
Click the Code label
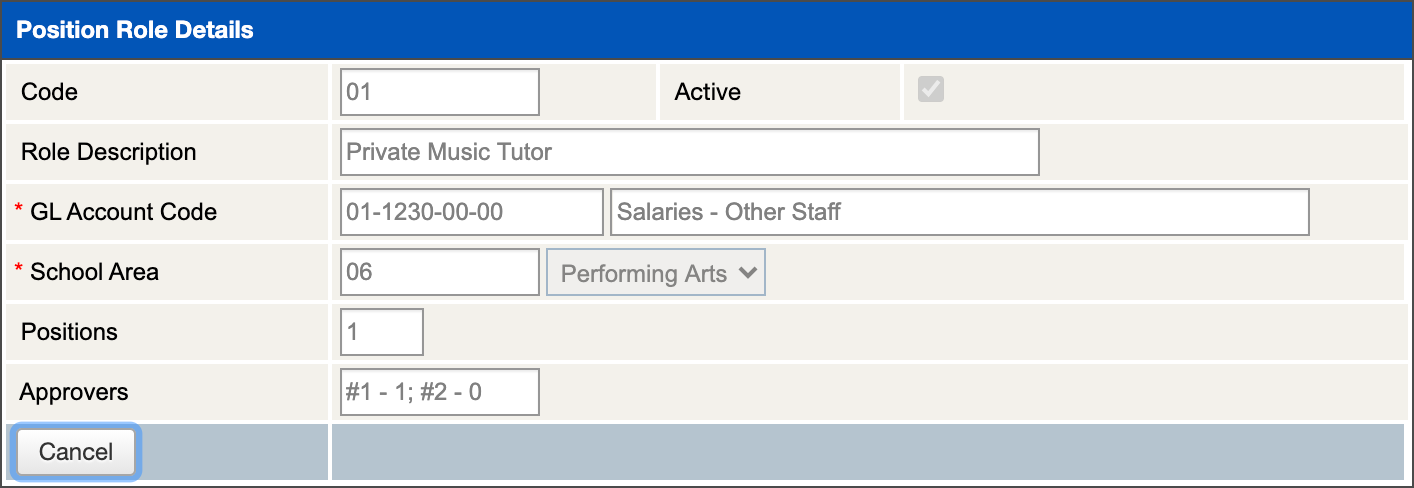(x=49, y=92)
